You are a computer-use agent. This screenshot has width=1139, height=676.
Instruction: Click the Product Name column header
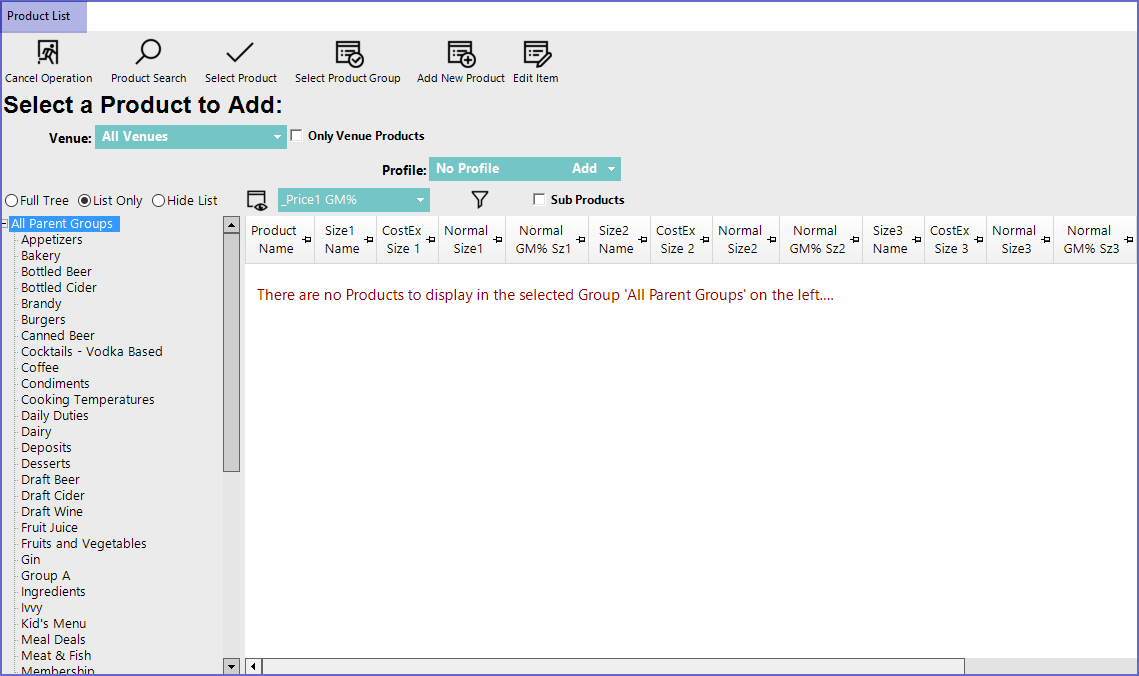click(274, 240)
